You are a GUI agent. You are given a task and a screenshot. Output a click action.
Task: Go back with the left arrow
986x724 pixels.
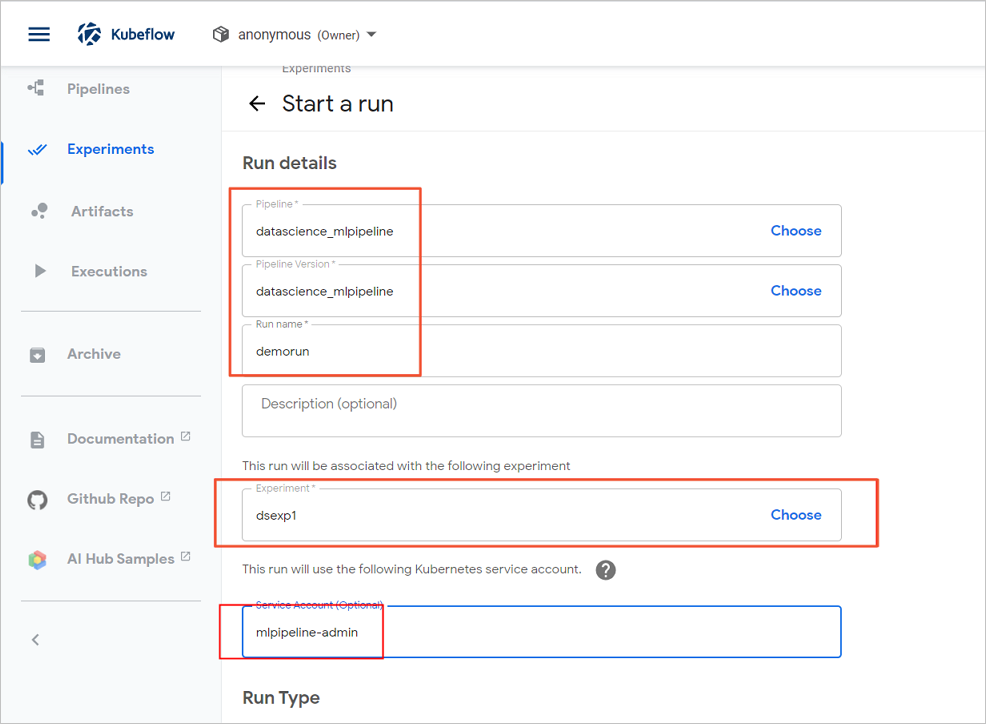click(x=257, y=104)
